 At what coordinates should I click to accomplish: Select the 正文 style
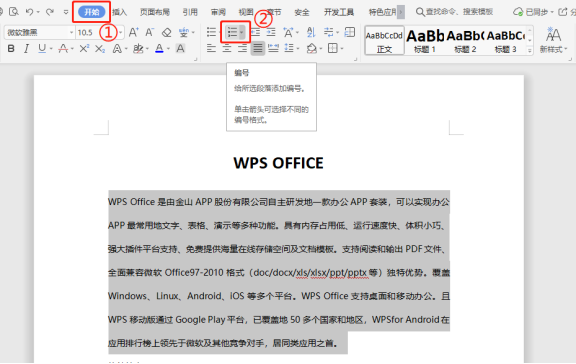click(x=384, y=40)
